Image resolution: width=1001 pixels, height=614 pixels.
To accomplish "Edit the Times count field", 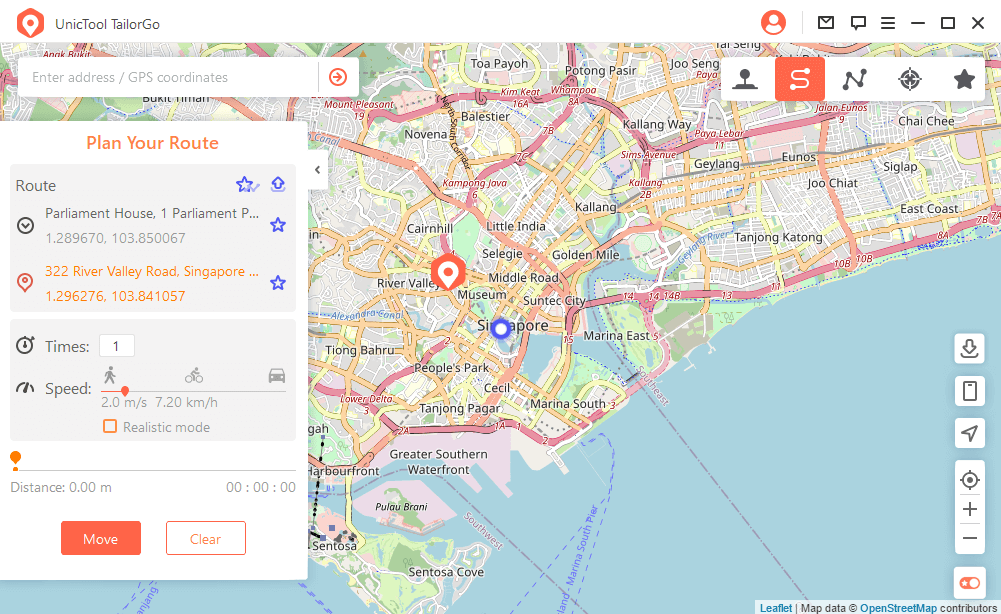I will 117,346.
